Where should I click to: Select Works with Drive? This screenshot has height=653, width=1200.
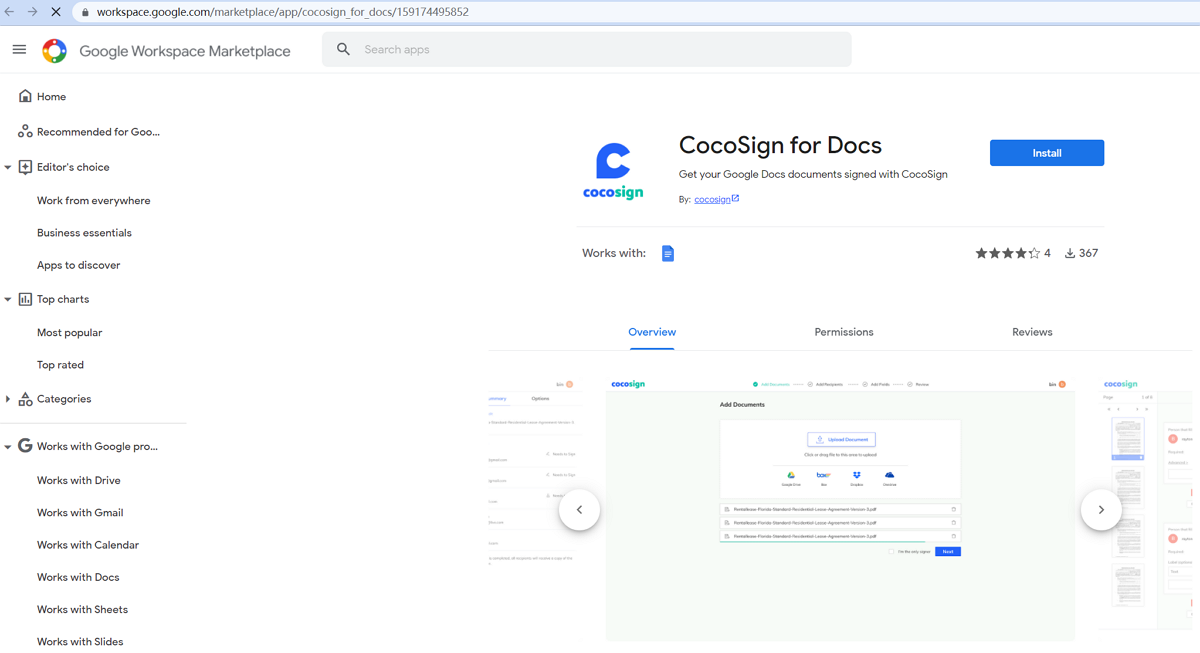click(x=78, y=481)
